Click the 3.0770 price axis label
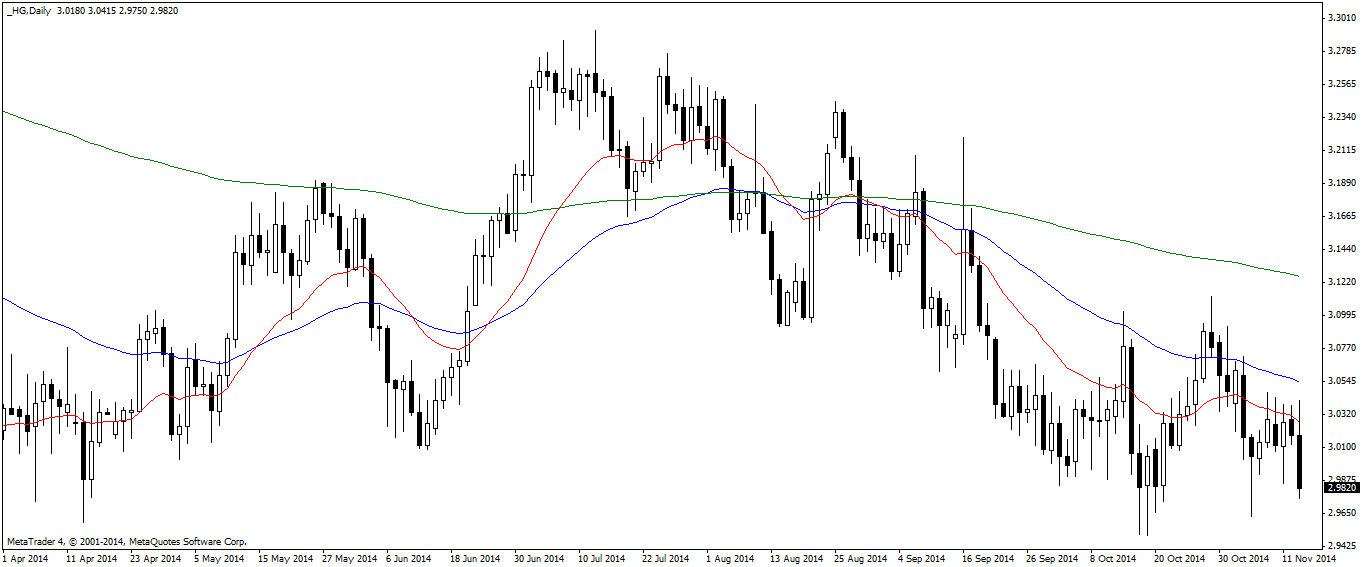This screenshot has height=567, width=1362. 1341,348
